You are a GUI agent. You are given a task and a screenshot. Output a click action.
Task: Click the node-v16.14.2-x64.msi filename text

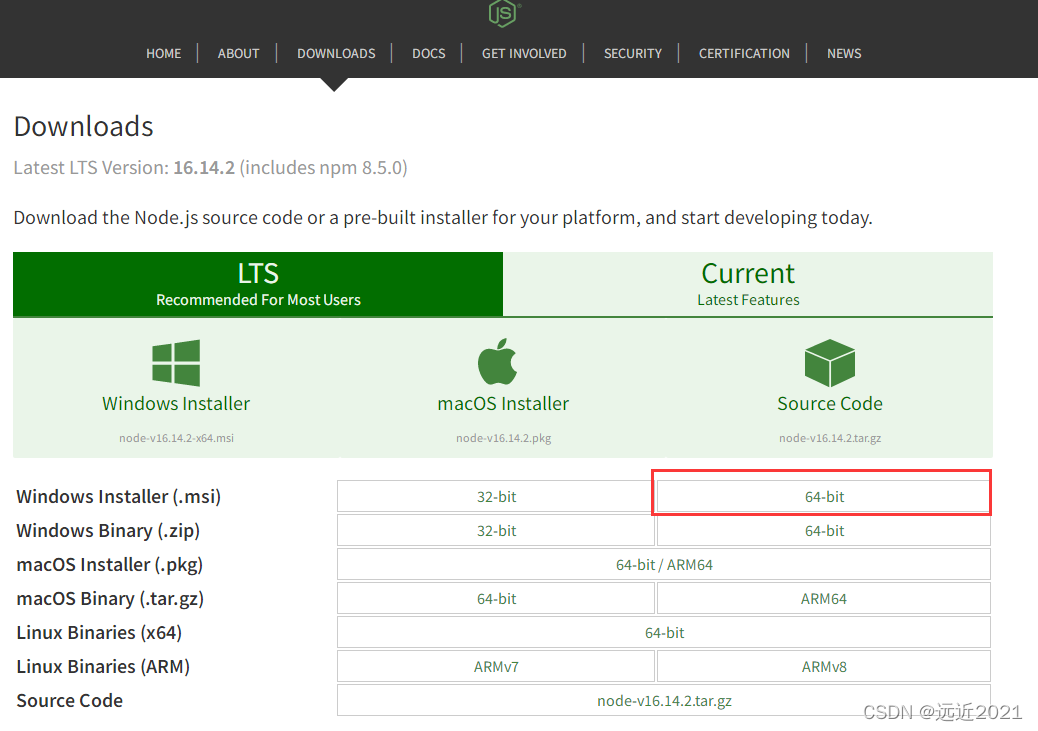tap(176, 438)
